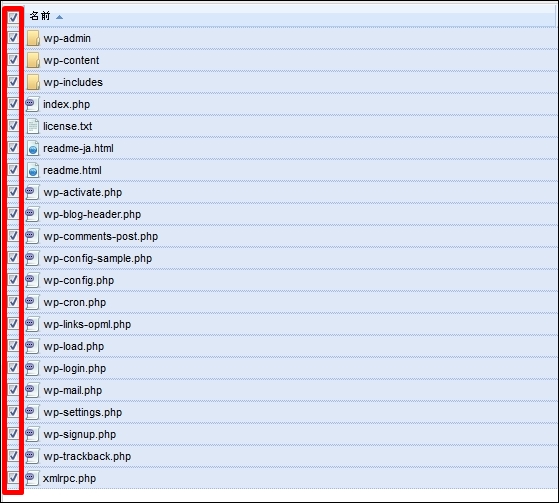Screen dimensions: 559x503
Task: Uncheck the wp-login.php checkbox
Action: click(13, 368)
